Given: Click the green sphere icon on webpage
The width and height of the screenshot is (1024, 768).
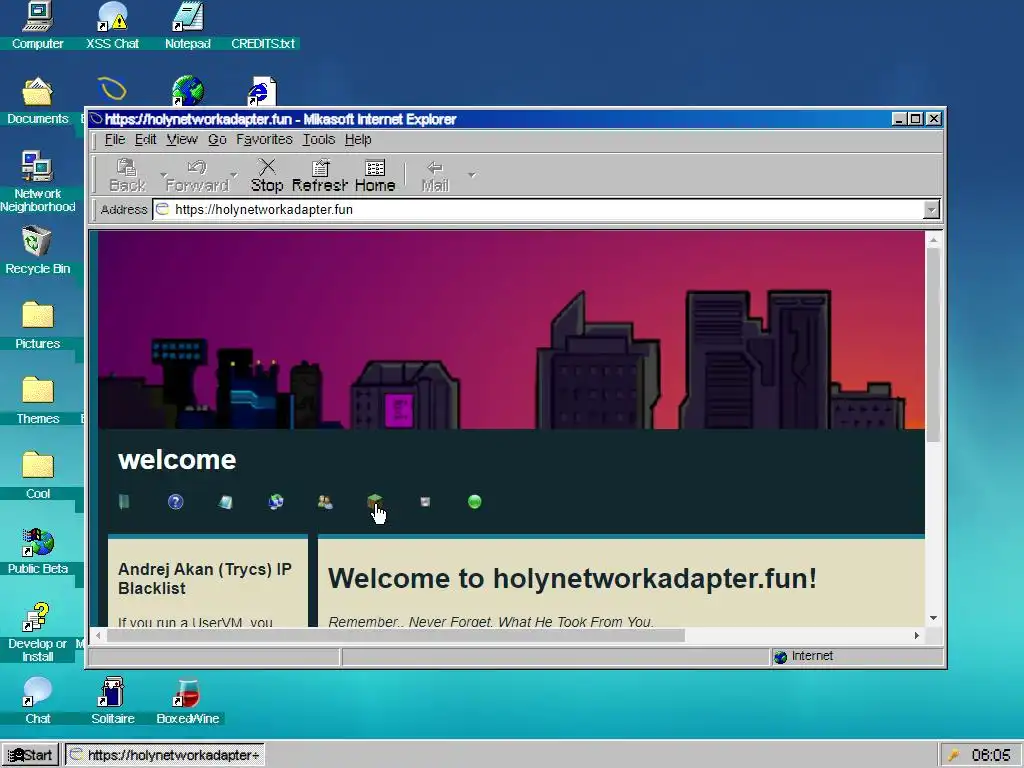Looking at the screenshot, I should pos(475,502).
